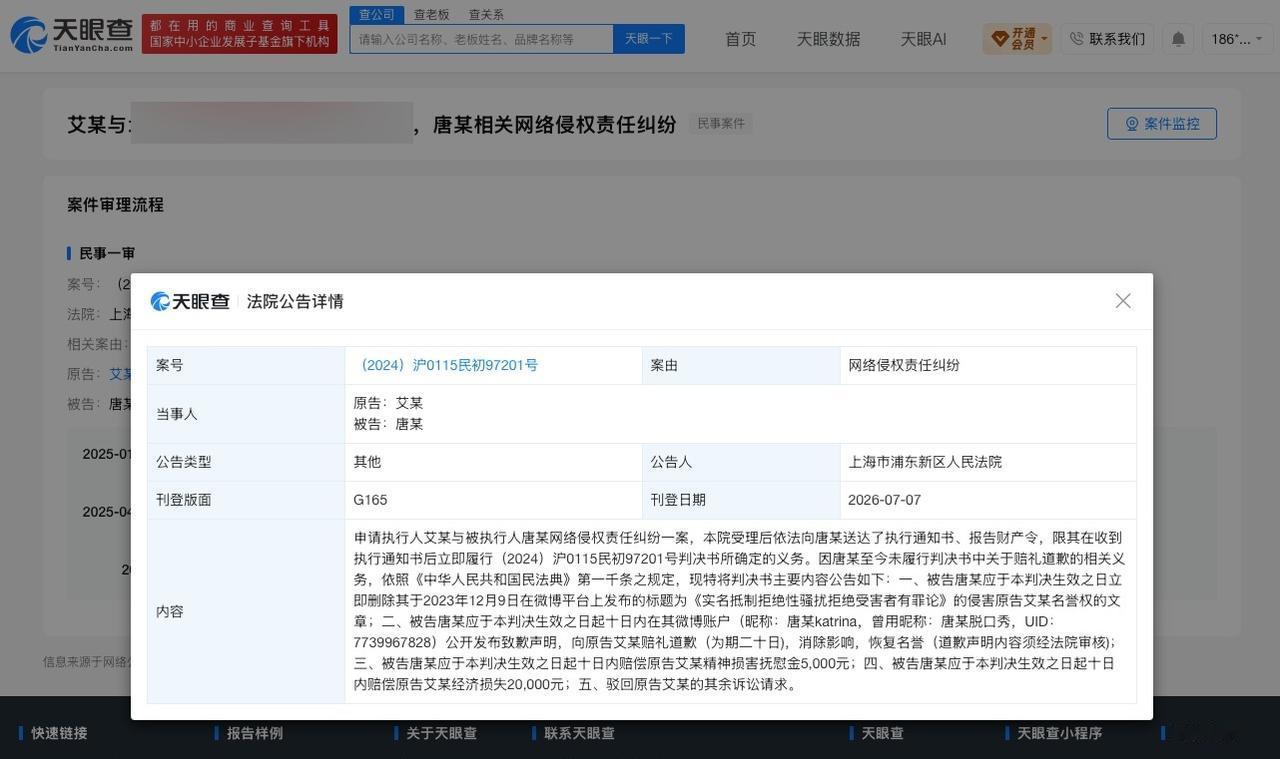Open the 报告样例 footer item
Image resolution: width=1280 pixels, height=759 pixels.
click(x=255, y=733)
